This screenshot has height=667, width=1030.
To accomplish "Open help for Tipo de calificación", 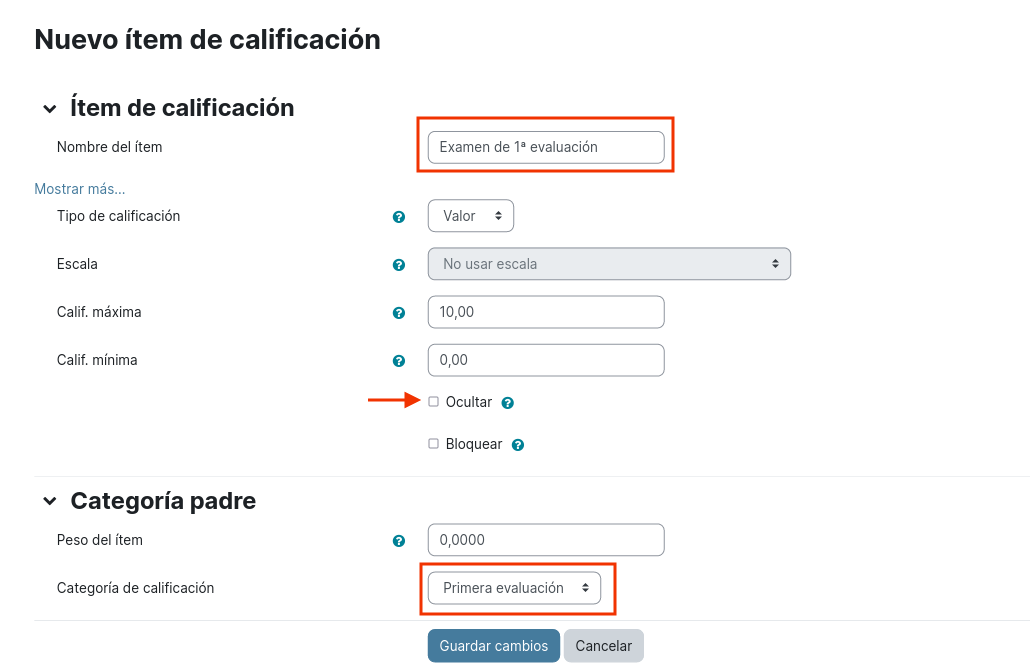I will (399, 217).
